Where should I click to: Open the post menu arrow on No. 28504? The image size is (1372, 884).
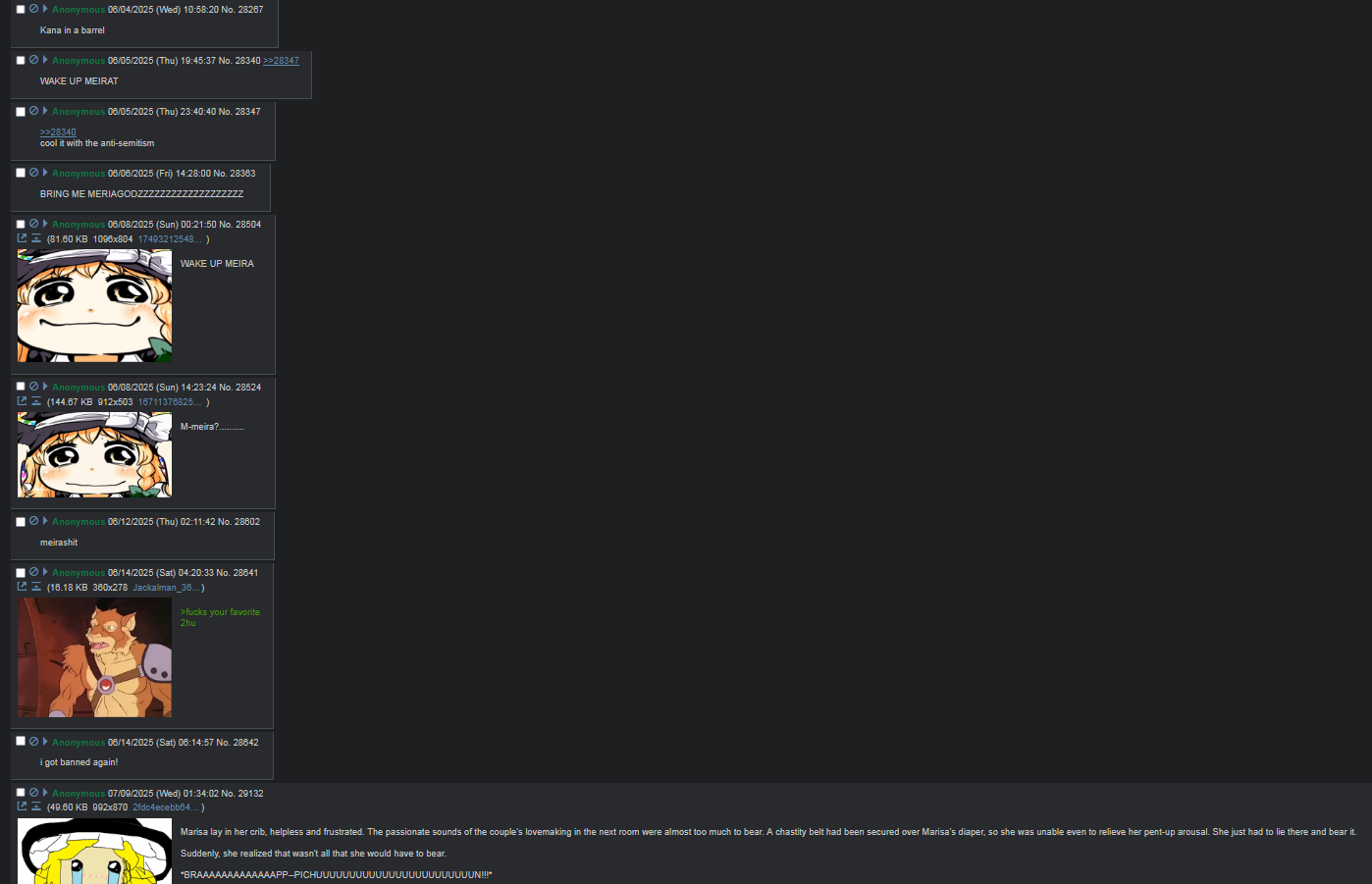[45, 224]
